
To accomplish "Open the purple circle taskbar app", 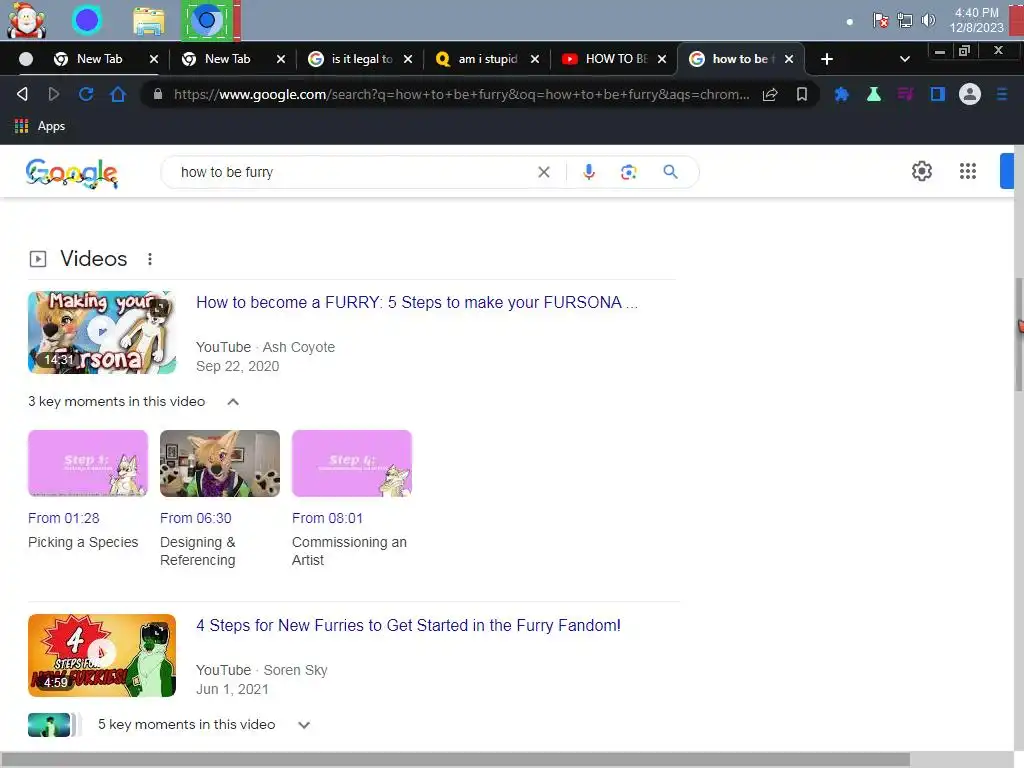I will pyautogui.click(x=87, y=20).
